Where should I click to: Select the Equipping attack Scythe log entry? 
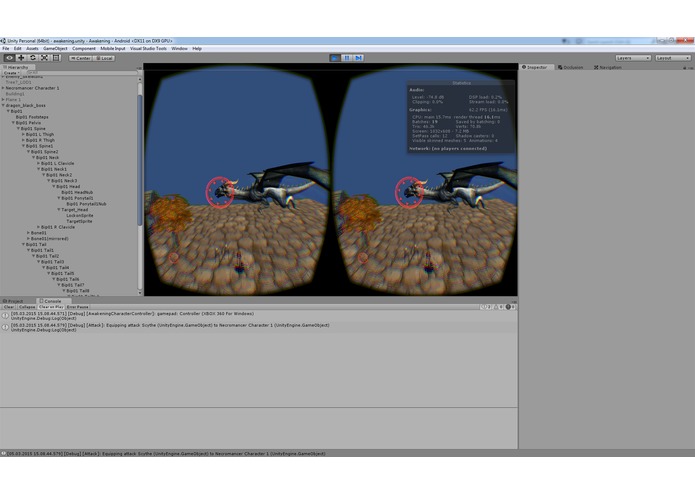tap(259, 327)
